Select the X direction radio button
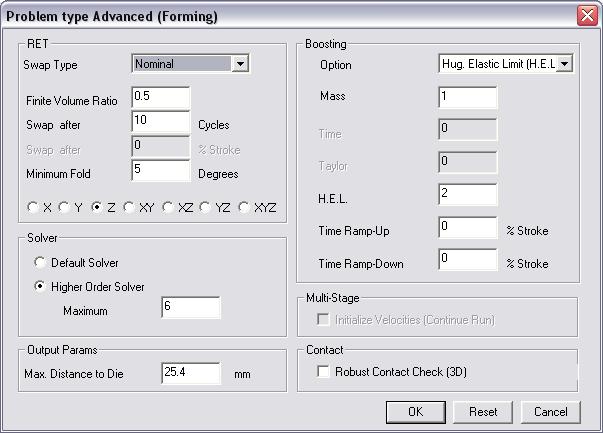 (33, 208)
